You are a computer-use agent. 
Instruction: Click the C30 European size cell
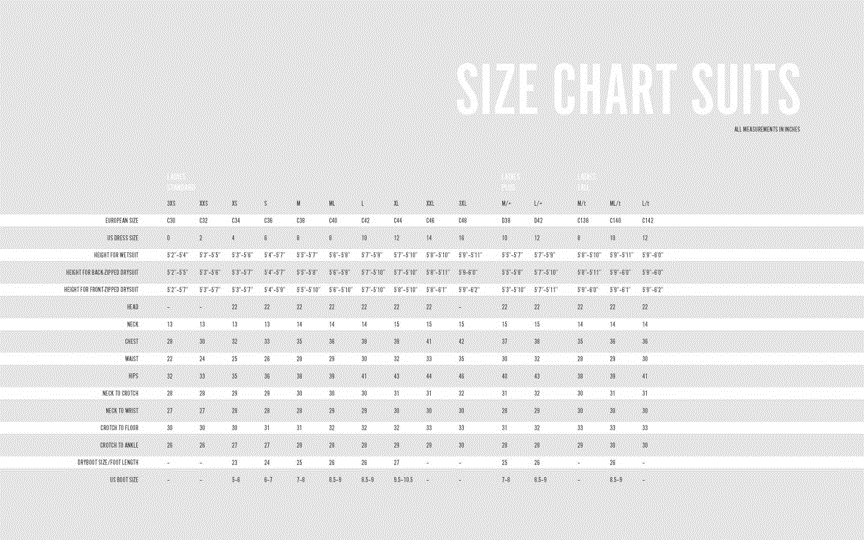pos(171,220)
